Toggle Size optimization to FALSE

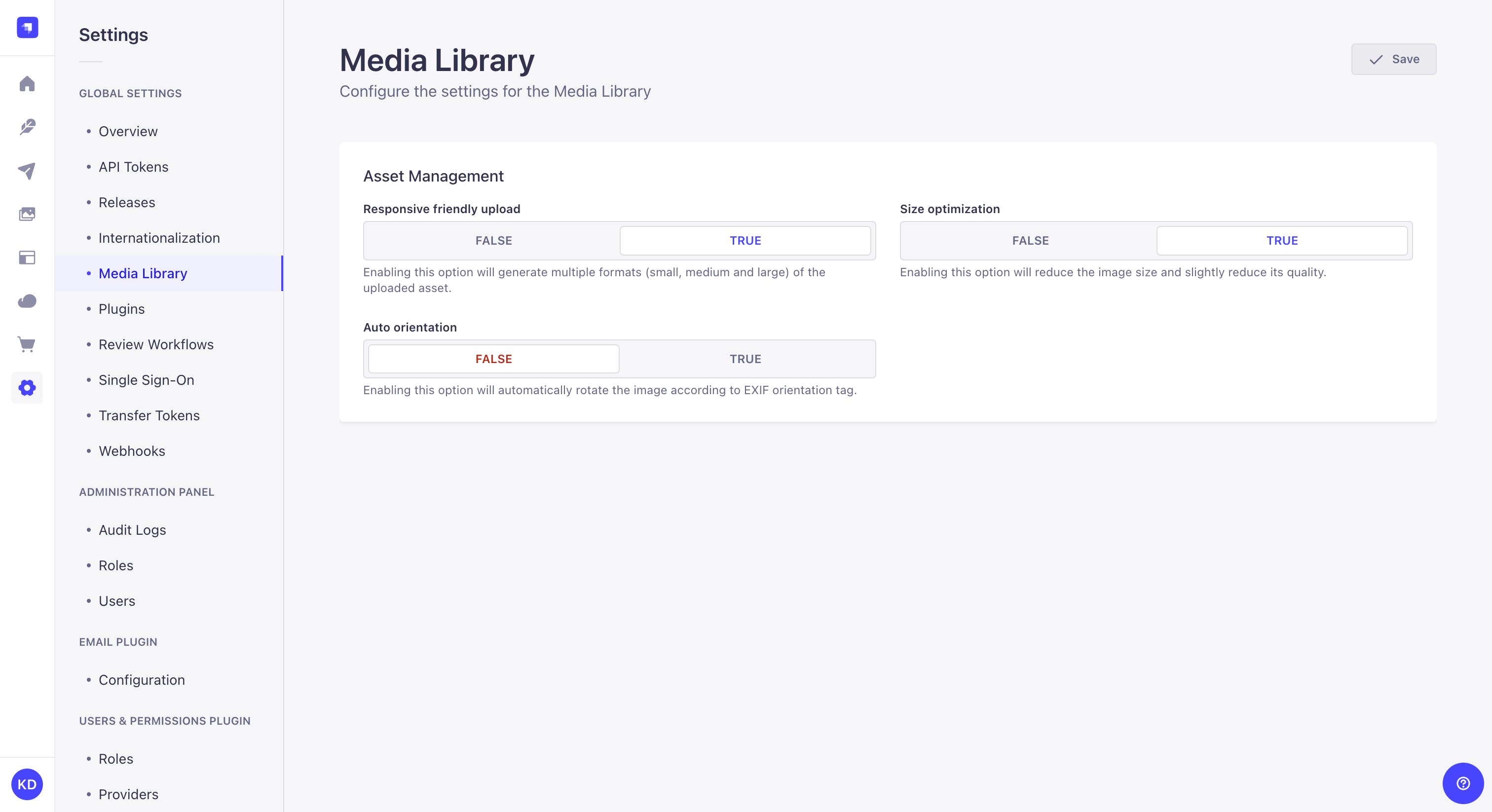(1029, 240)
